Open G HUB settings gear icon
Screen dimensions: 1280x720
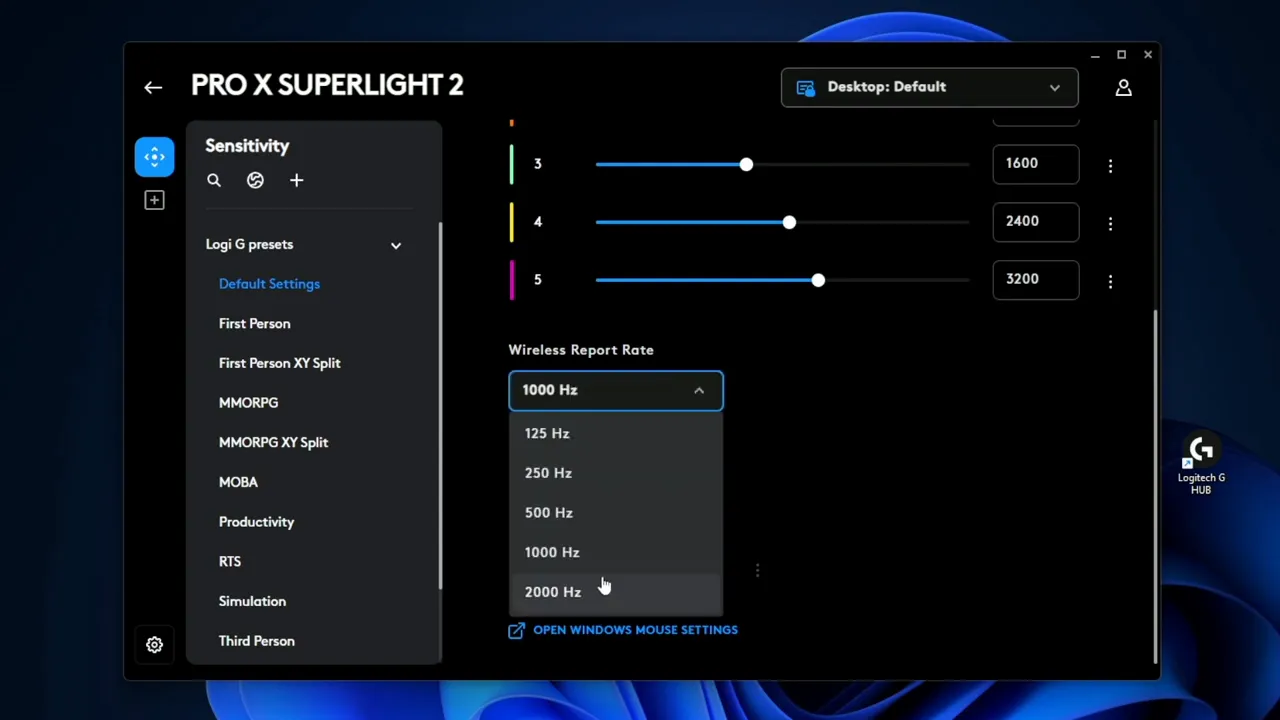(x=154, y=645)
